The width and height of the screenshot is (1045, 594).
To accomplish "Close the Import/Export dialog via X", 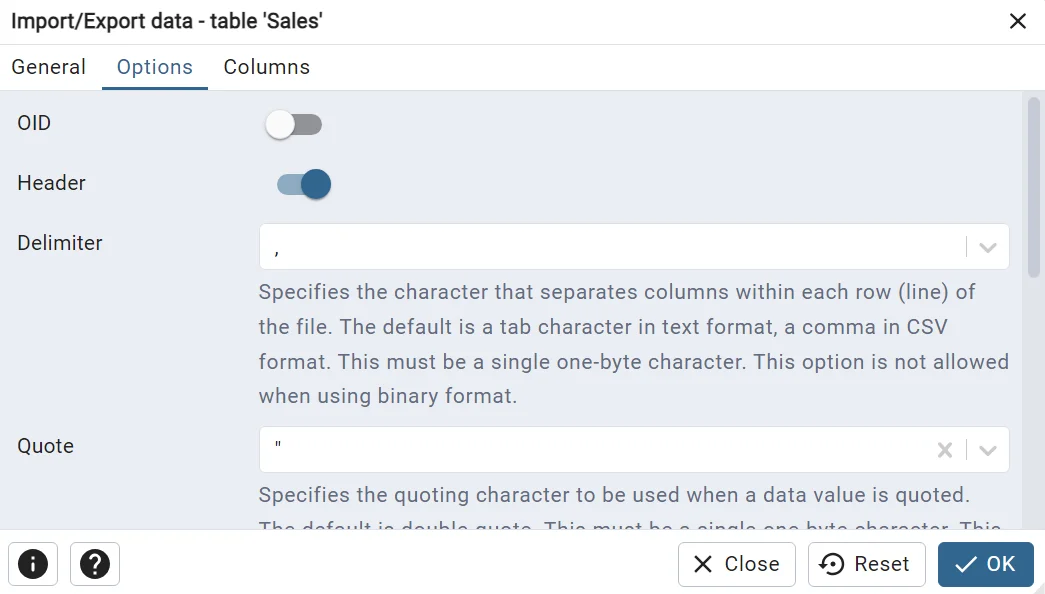I will pyautogui.click(x=1018, y=21).
